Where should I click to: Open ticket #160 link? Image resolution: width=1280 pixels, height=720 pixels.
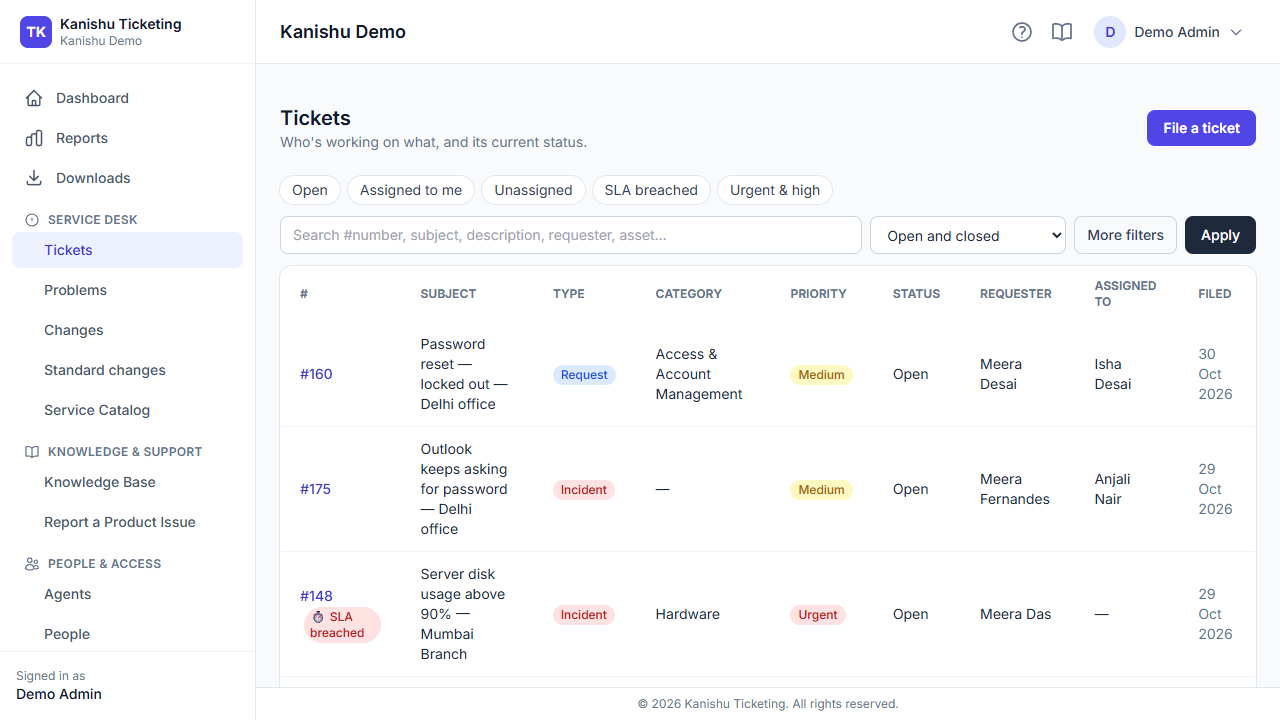tap(316, 374)
